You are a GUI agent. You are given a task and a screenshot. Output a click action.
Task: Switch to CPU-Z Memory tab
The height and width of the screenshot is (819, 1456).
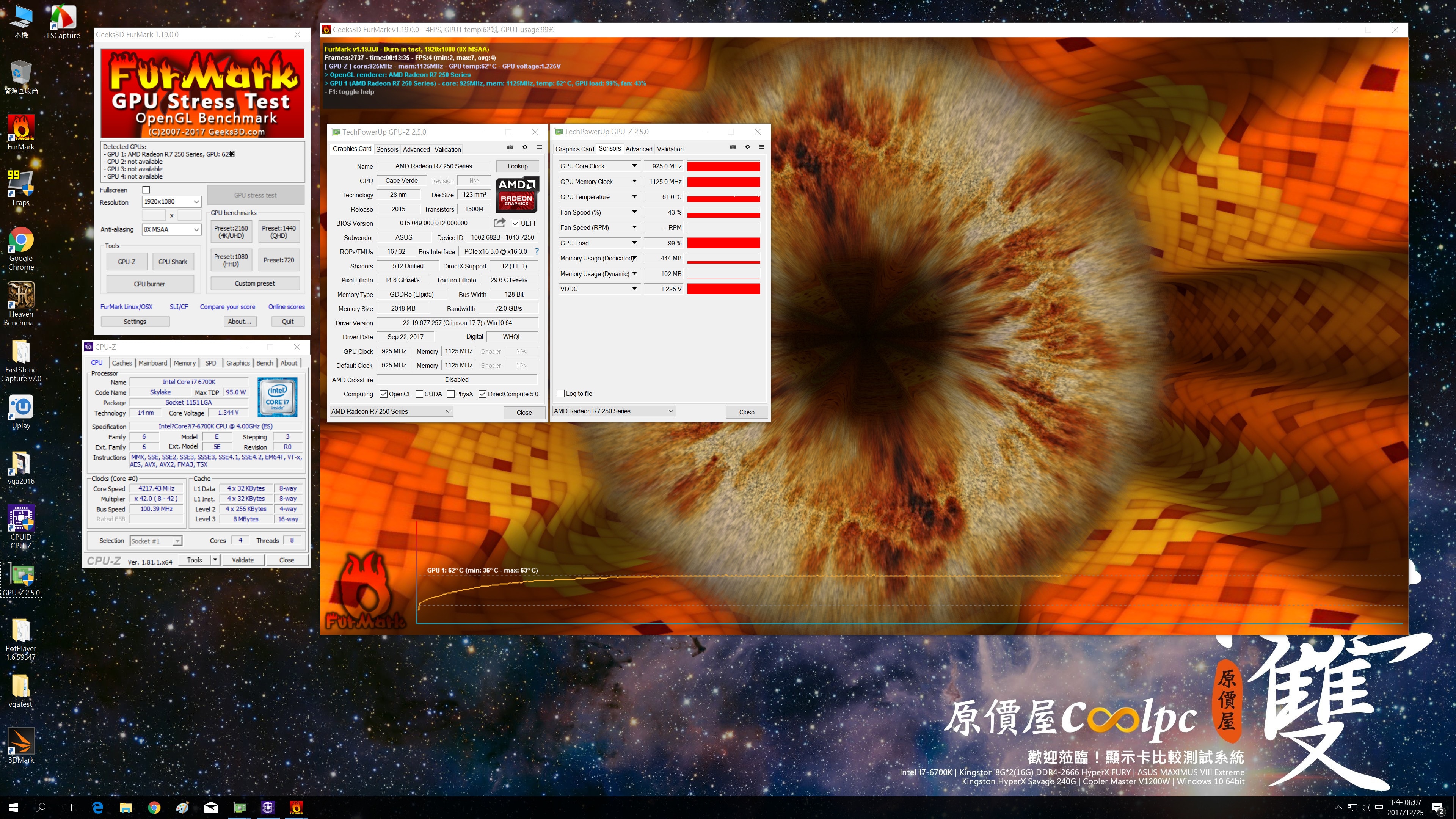[x=184, y=363]
